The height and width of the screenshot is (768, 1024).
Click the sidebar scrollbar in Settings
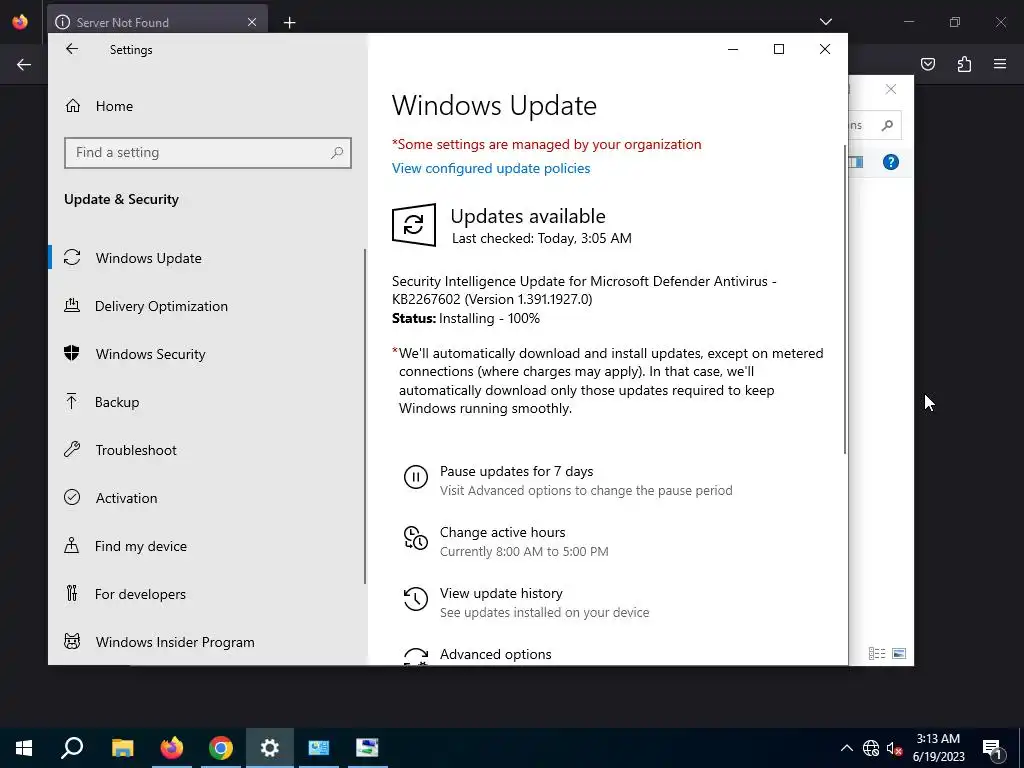pyautogui.click(x=364, y=416)
